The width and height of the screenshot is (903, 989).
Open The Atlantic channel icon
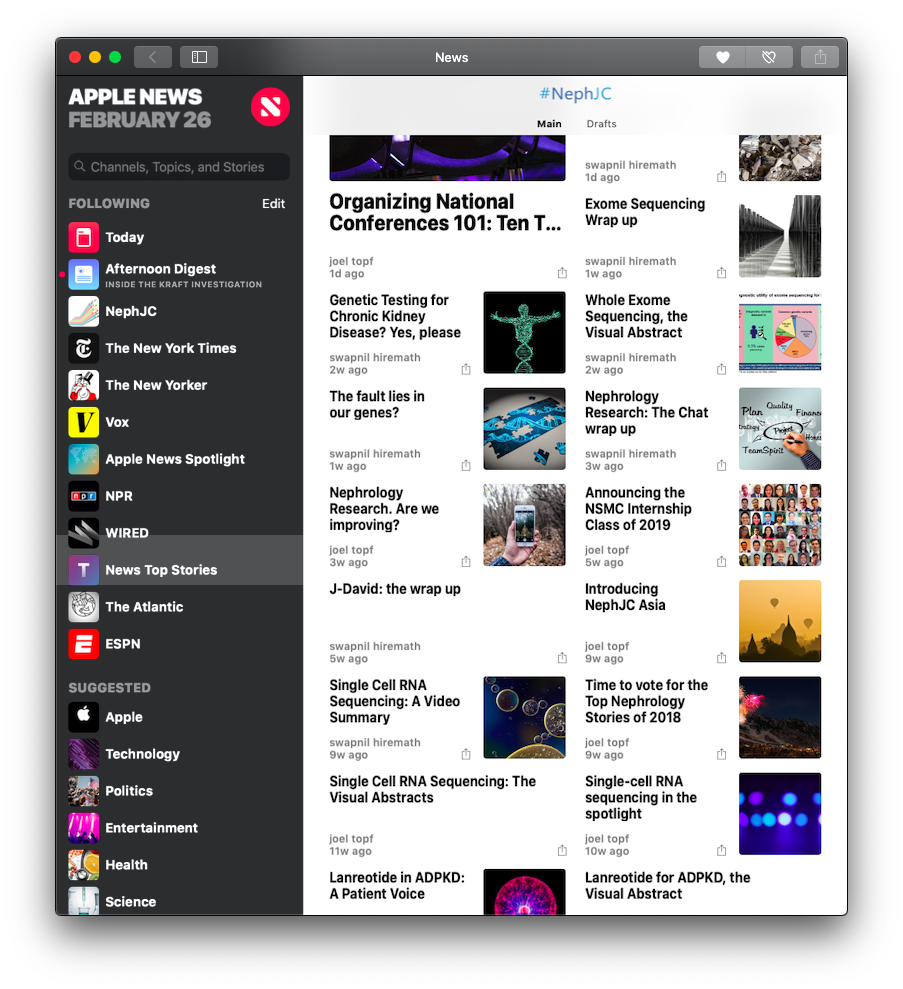point(84,607)
